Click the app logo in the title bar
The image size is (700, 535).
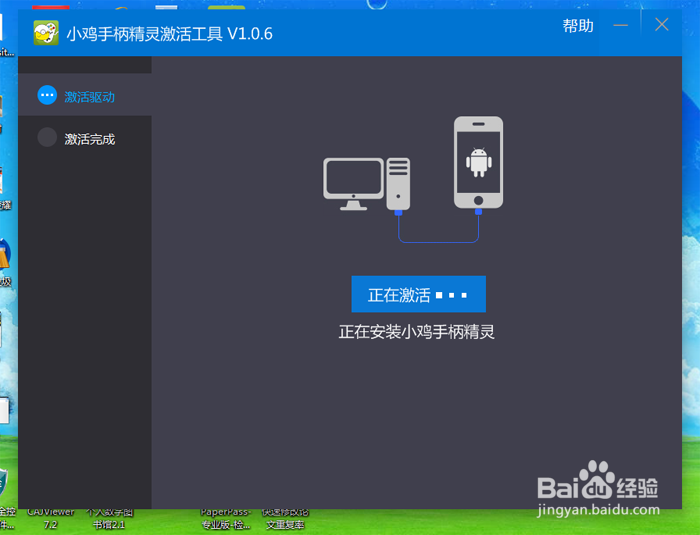(46, 33)
